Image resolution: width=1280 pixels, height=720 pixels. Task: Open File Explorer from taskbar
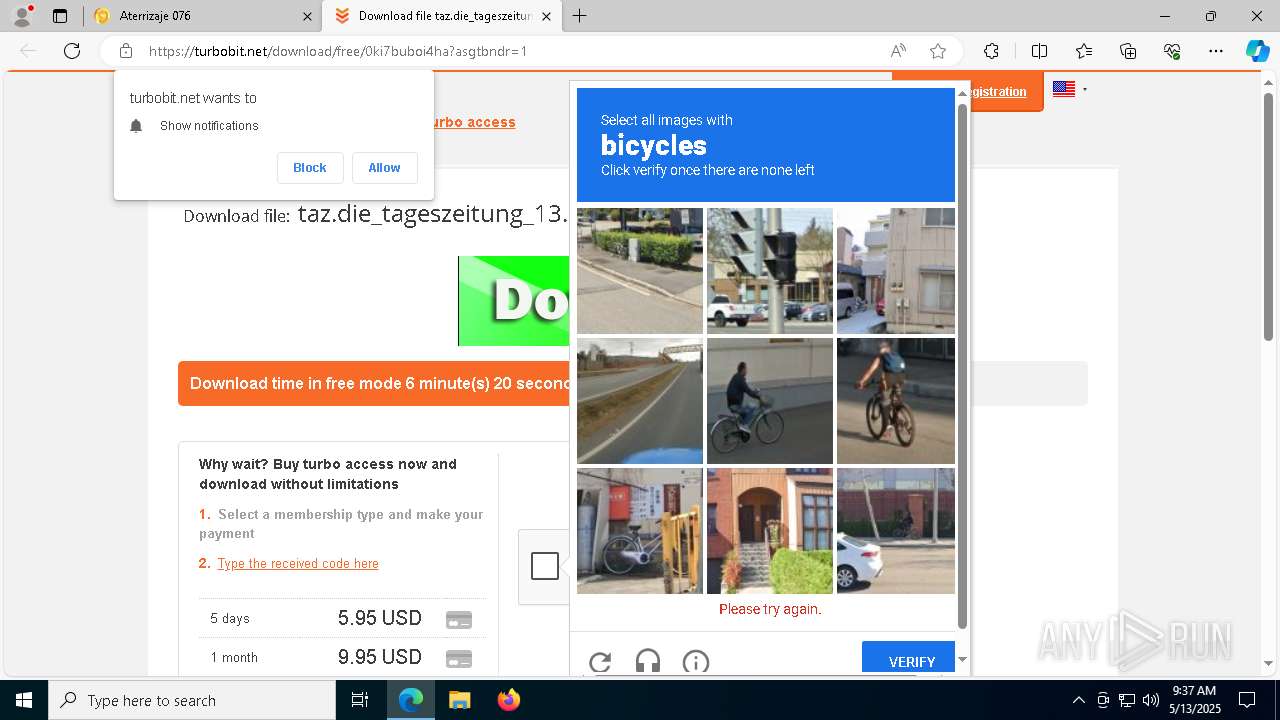point(459,700)
